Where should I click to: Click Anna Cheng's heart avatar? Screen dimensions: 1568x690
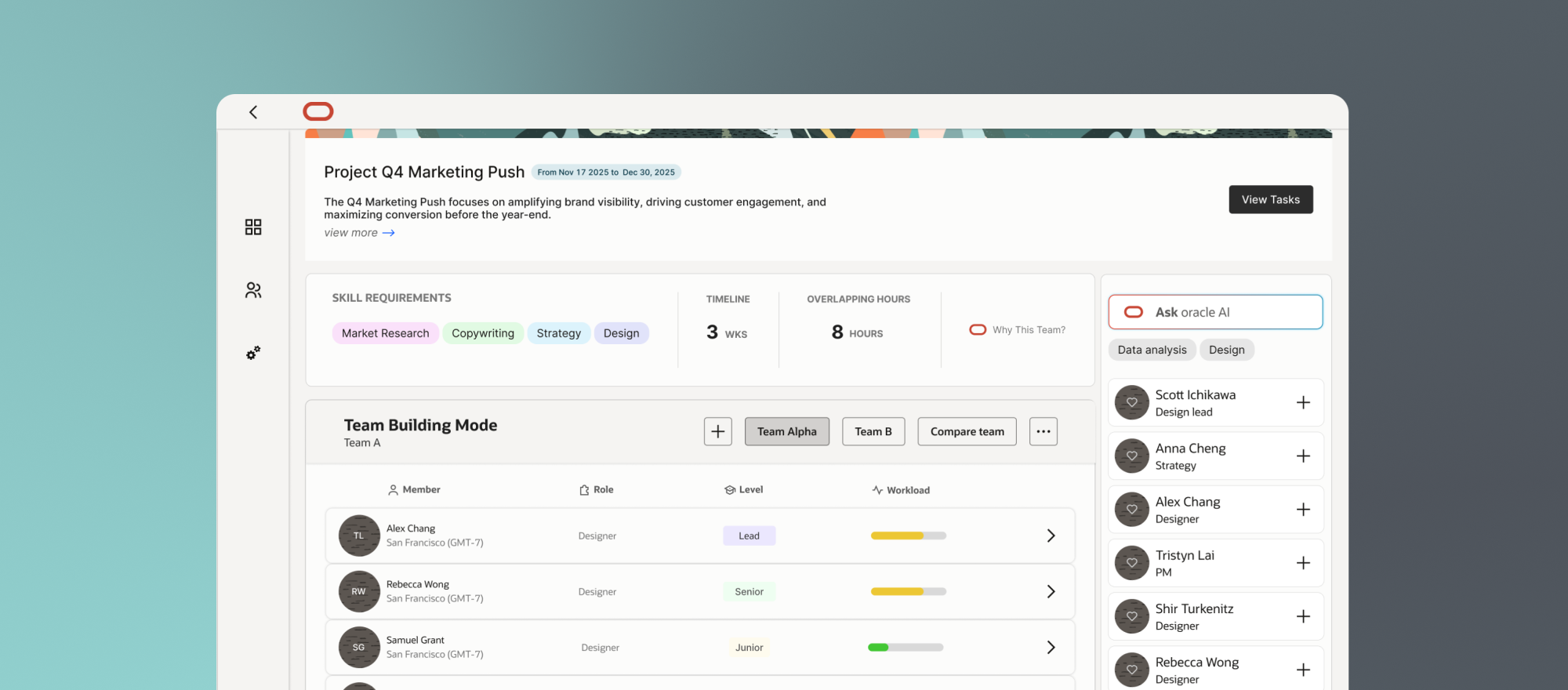pyautogui.click(x=1132, y=456)
